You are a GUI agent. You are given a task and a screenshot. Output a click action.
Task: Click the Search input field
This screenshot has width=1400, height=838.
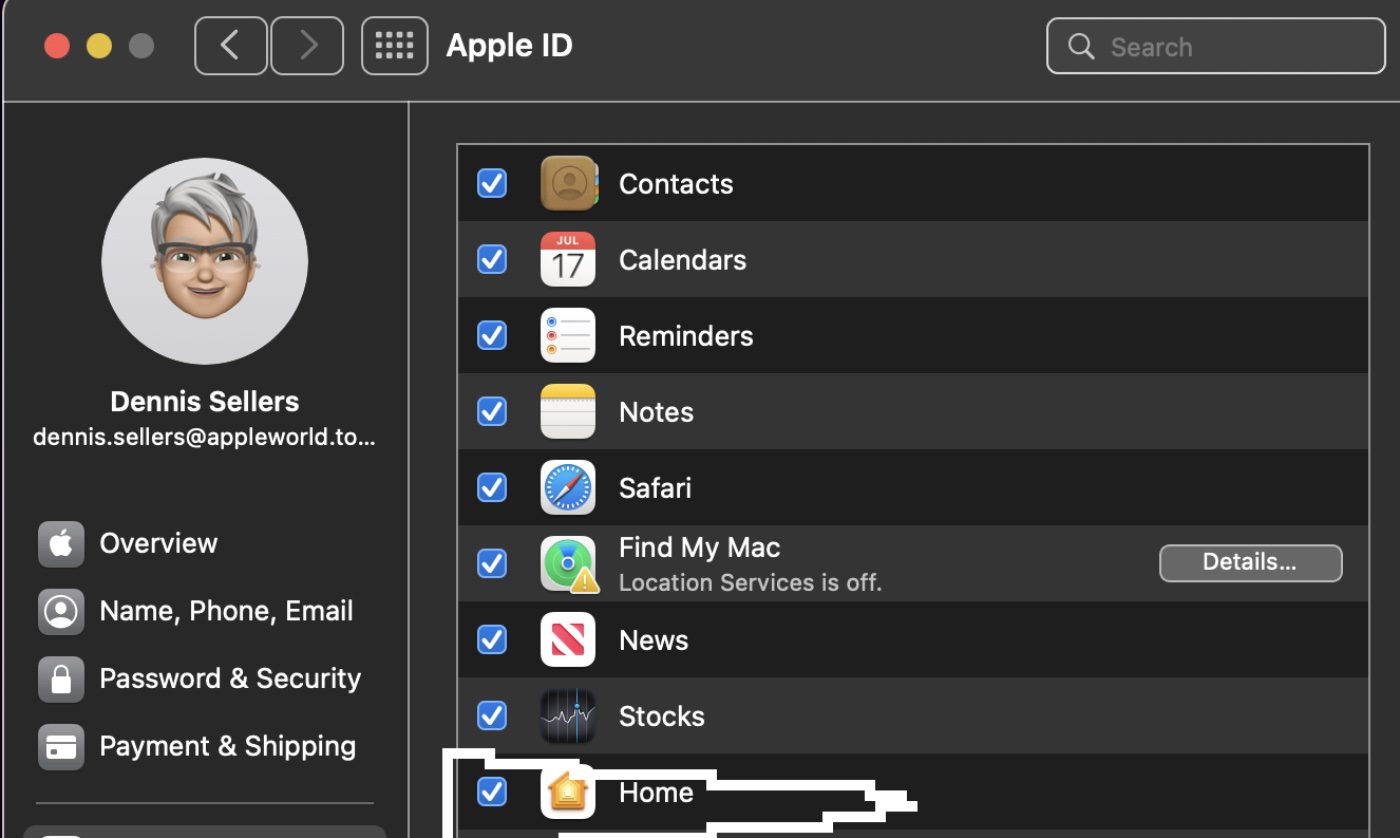point(1215,46)
